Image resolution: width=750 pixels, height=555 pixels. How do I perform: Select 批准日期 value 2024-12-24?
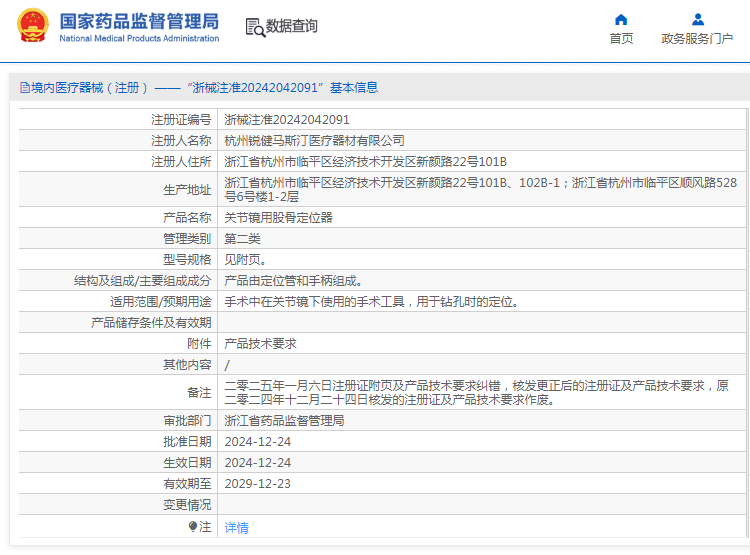[257, 442]
